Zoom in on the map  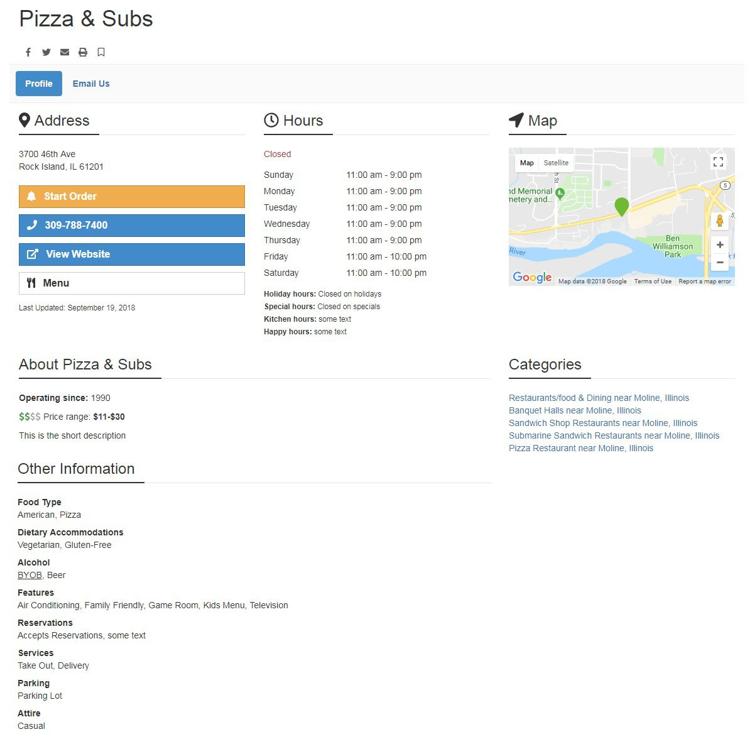pos(719,245)
